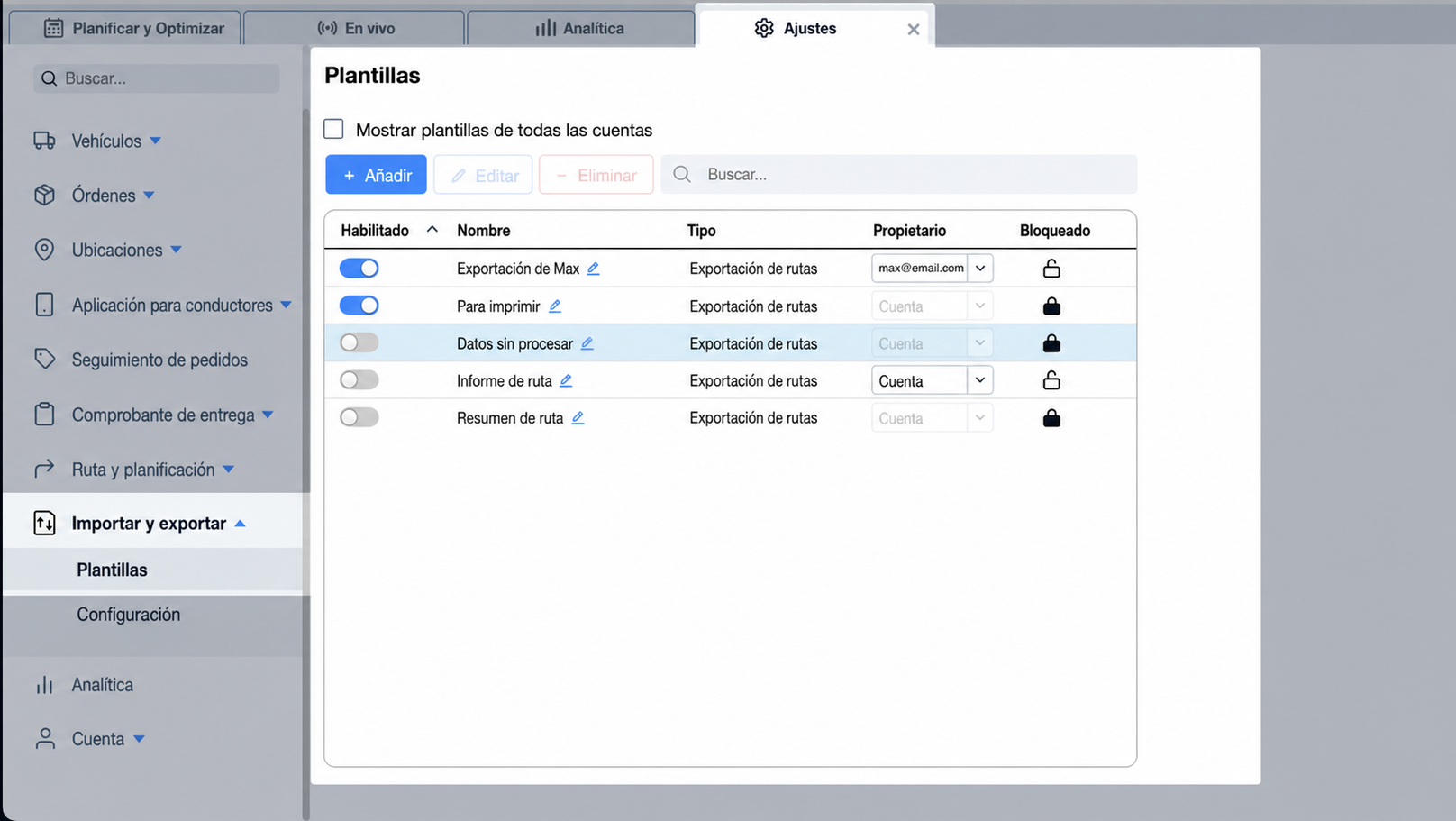Click the magnifier icon in templates search
This screenshot has height=821, width=1456.
coord(682,174)
